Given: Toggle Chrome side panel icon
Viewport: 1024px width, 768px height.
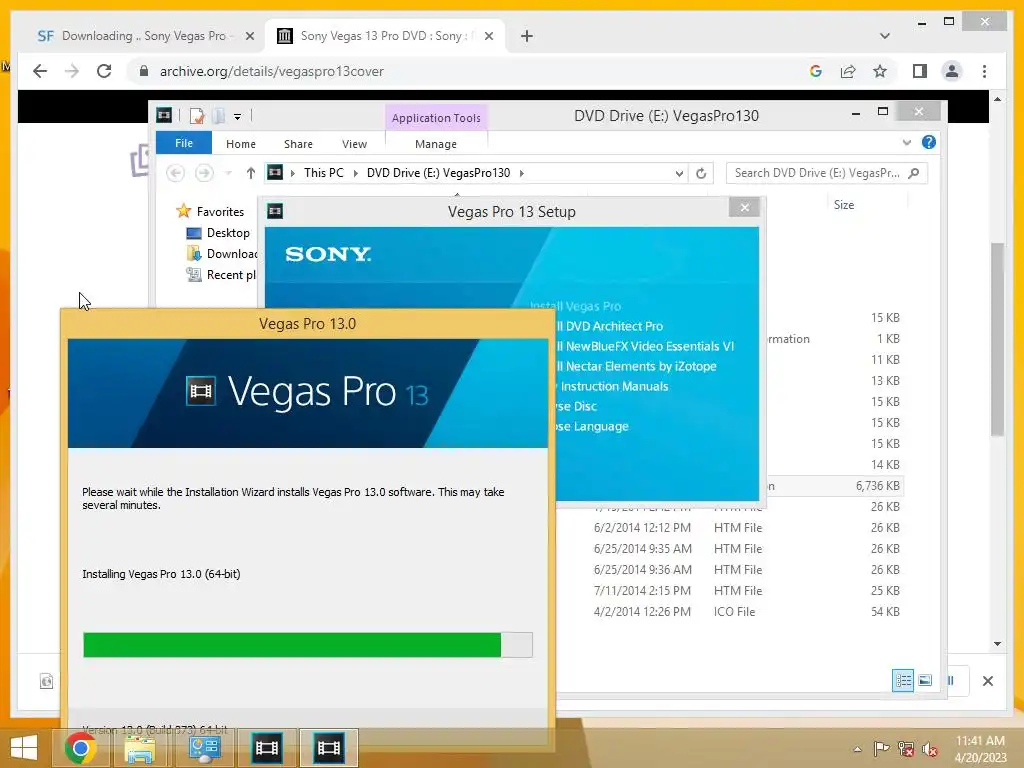Looking at the screenshot, I should click(920, 71).
